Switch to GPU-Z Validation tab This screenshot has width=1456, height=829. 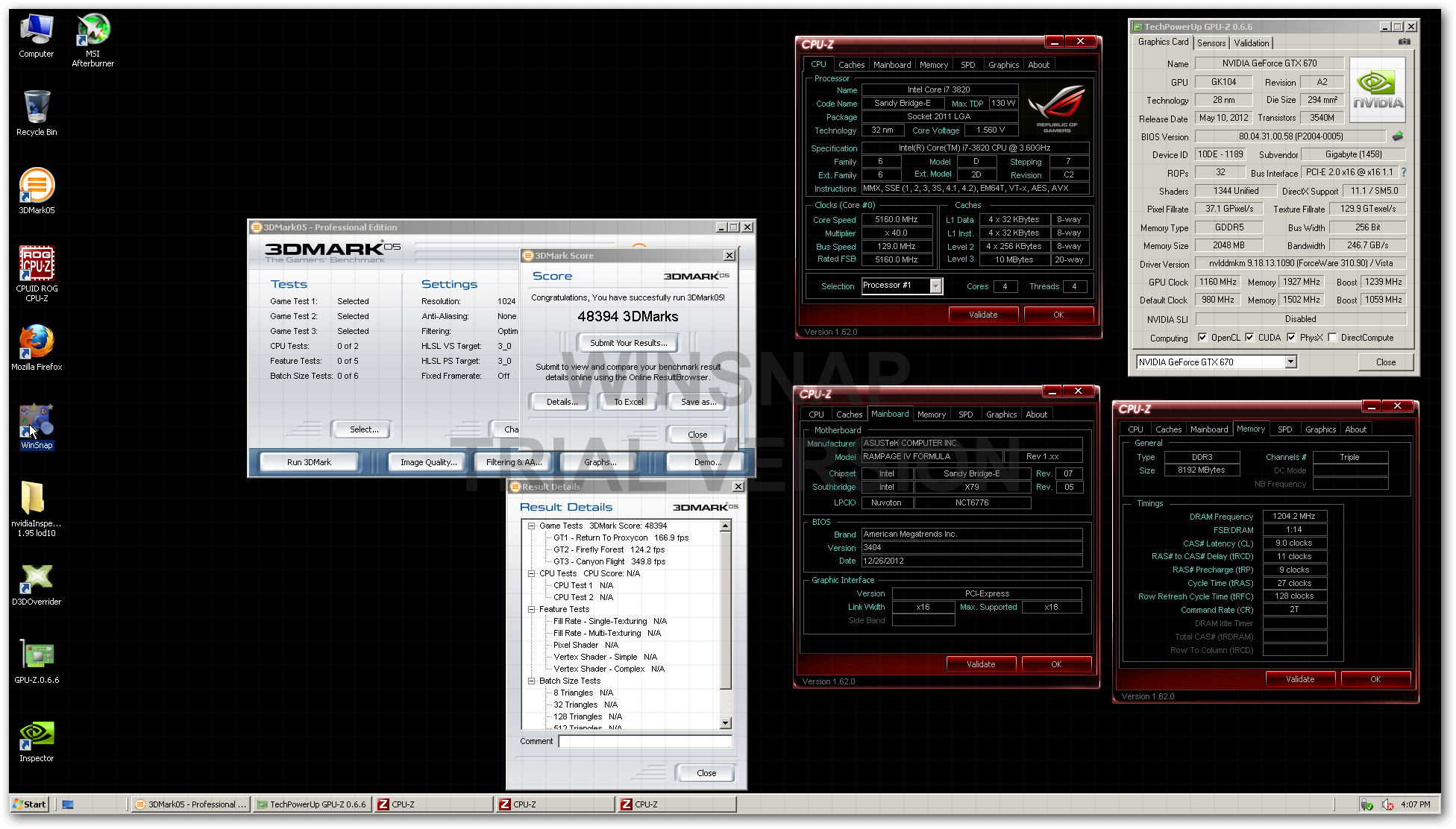(x=1251, y=43)
